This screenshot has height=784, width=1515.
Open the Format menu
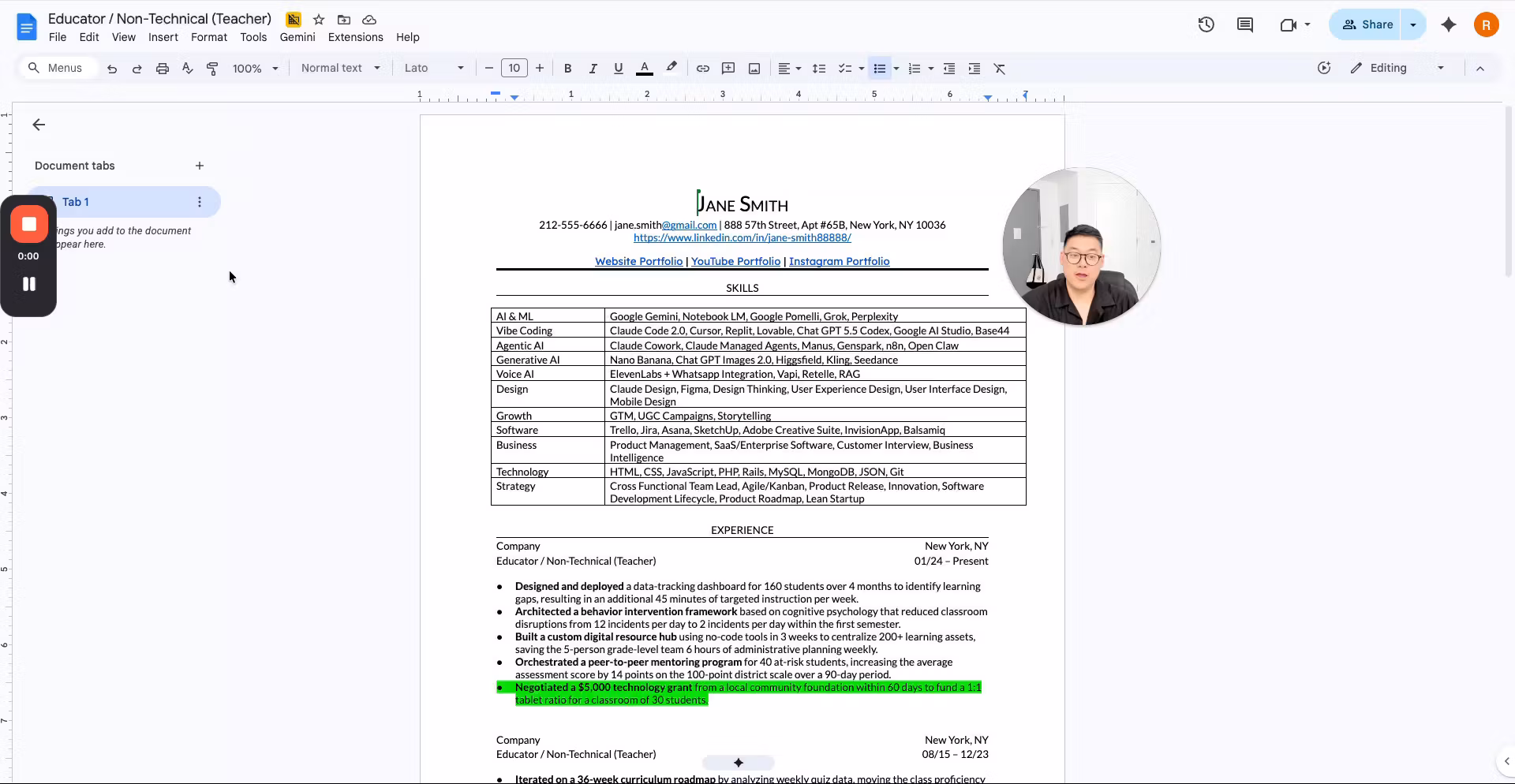[x=209, y=37]
